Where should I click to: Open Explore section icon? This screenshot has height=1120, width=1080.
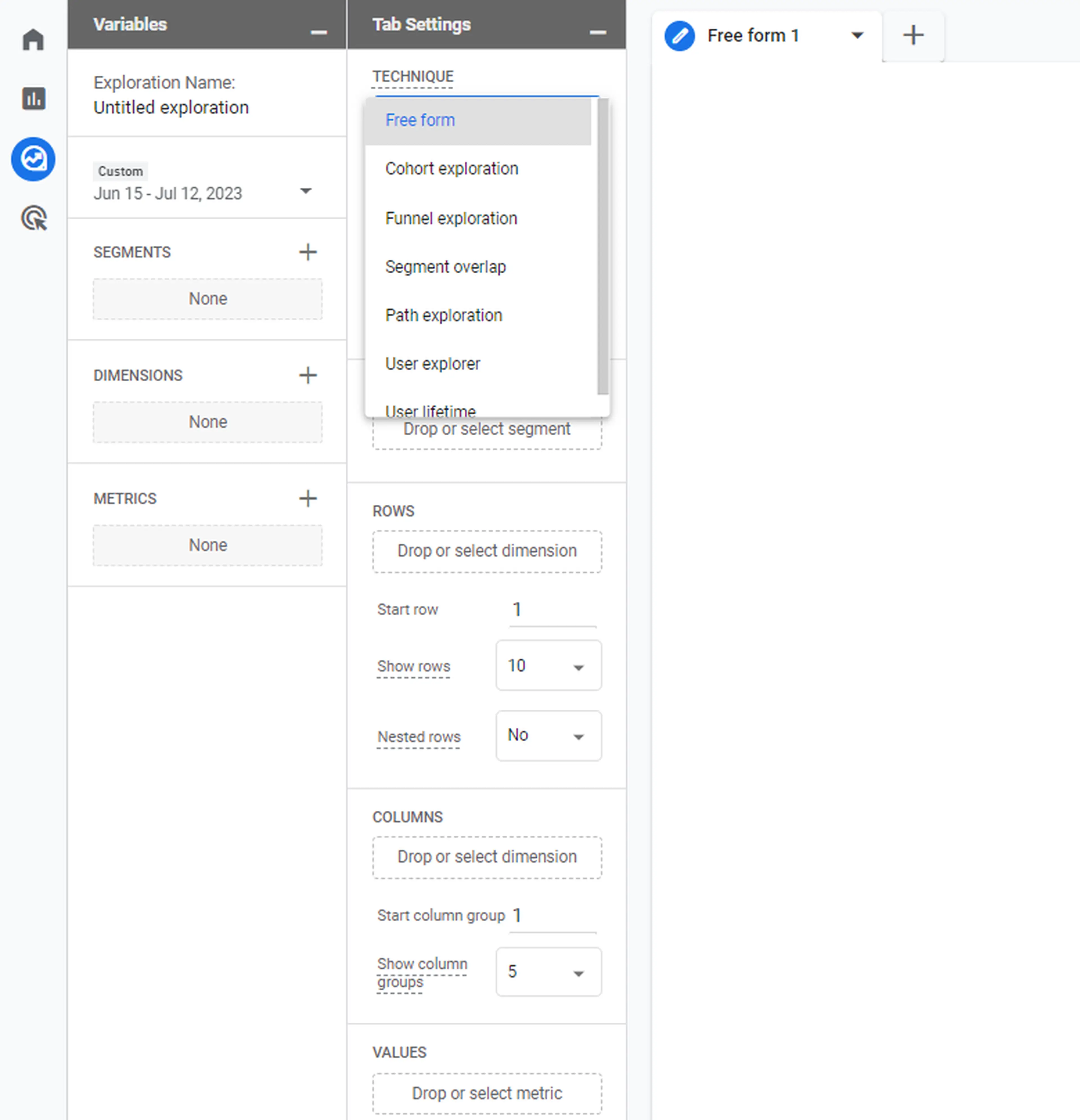tap(33, 159)
